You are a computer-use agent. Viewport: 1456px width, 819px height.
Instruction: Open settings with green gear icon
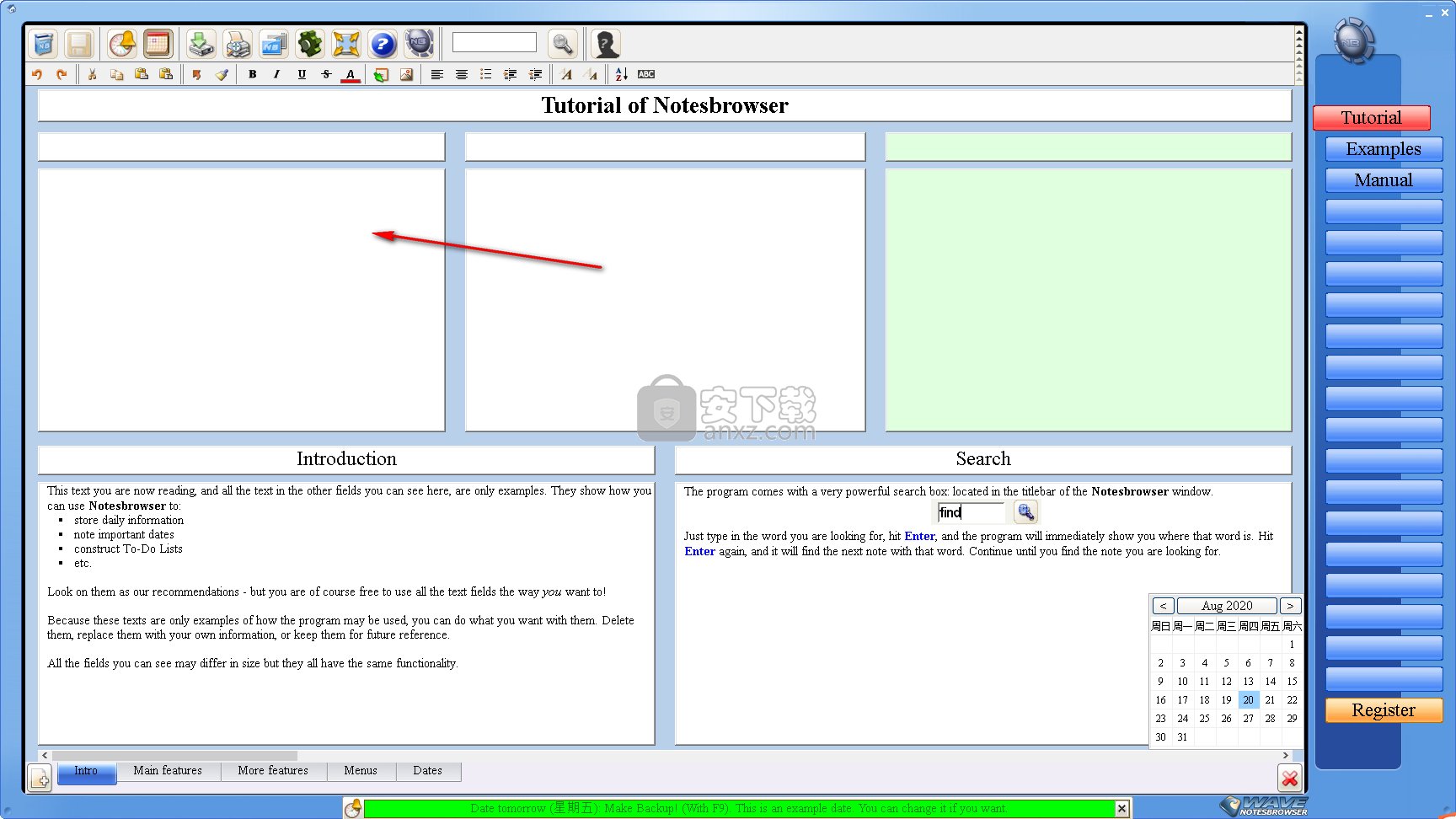(x=310, y=43)
